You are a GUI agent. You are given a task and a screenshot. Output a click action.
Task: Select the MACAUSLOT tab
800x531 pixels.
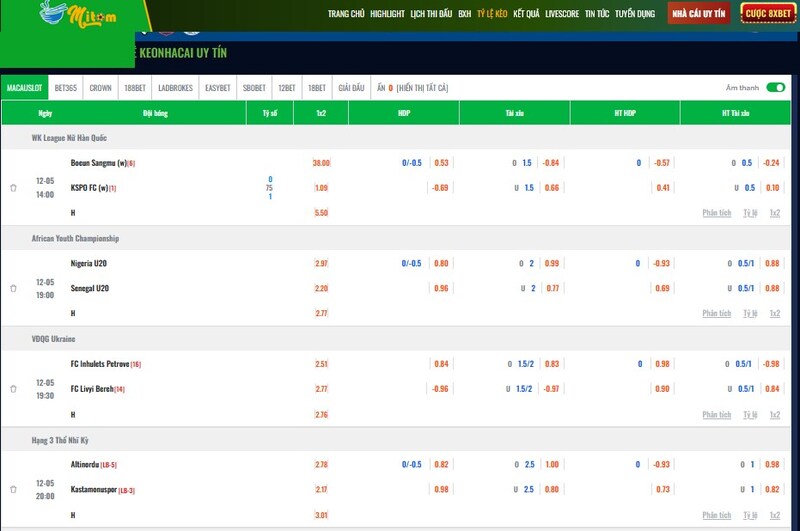(x=24, y=88)
